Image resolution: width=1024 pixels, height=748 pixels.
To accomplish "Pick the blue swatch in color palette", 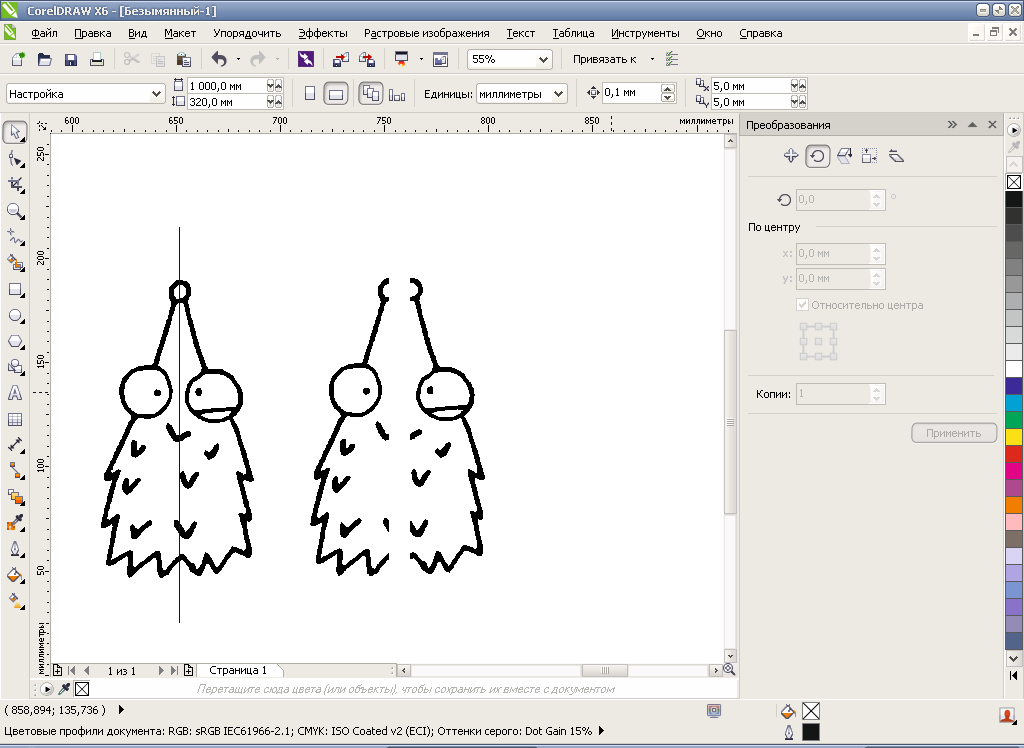I will [1014, 386].
